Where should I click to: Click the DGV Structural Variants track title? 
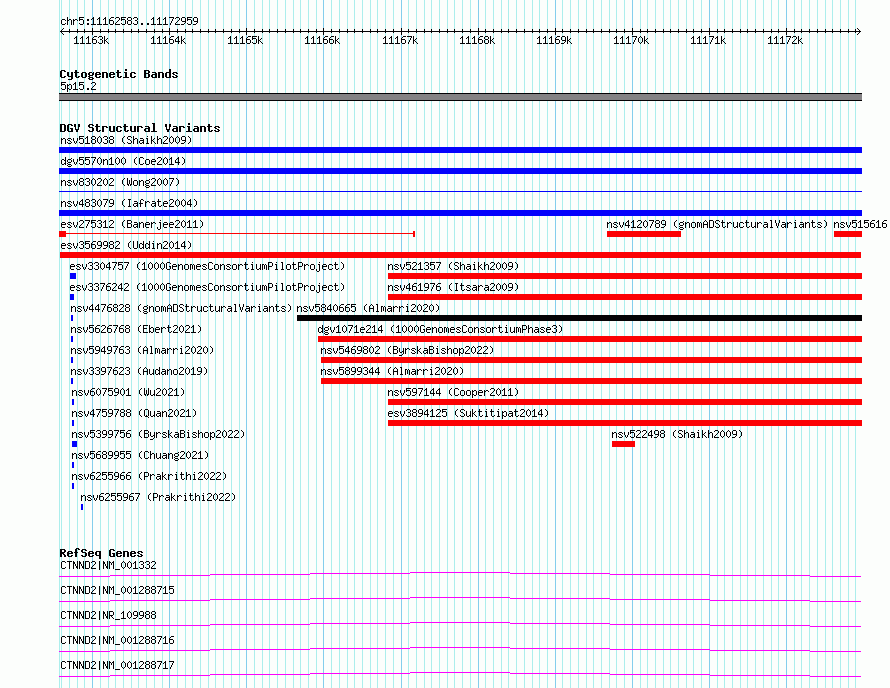(140, 128)
